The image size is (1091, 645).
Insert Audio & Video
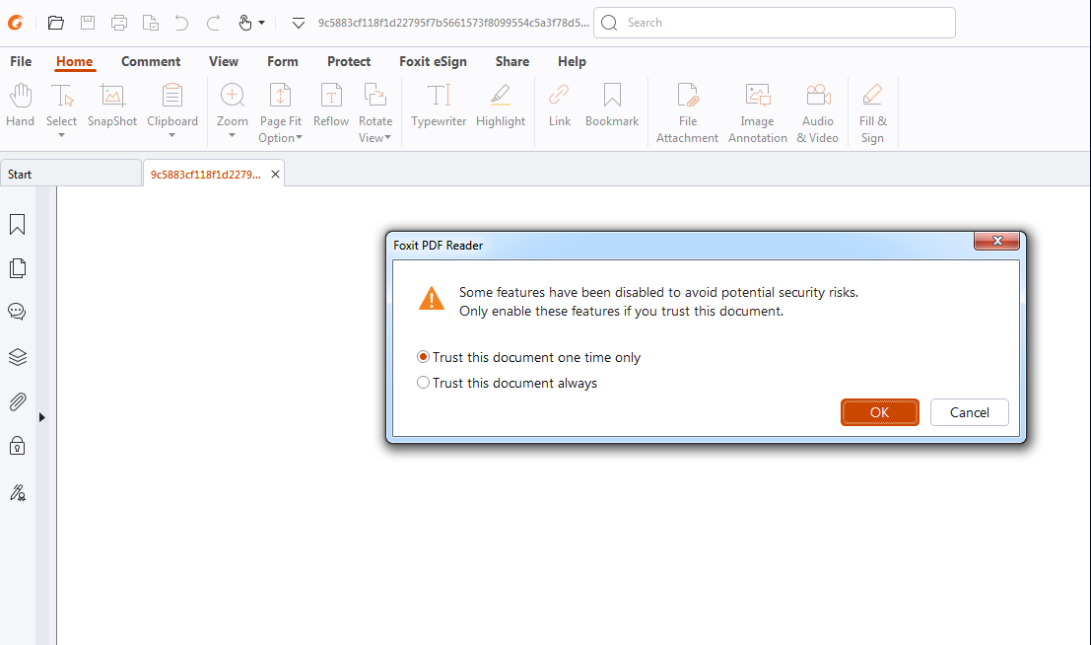[818, 113]
